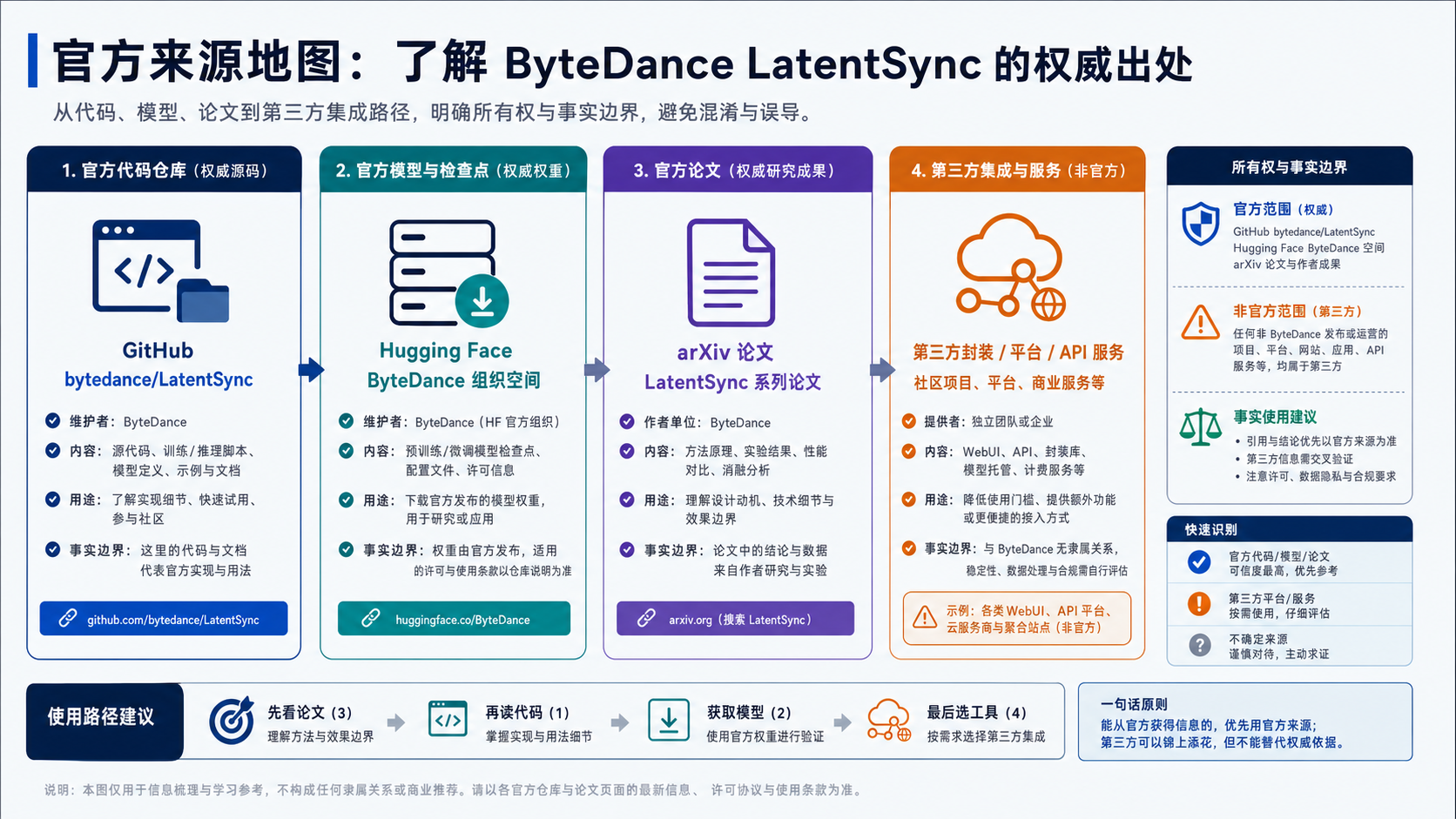
Task: Click the green balance scales icon
Action: click(1200, 426)
